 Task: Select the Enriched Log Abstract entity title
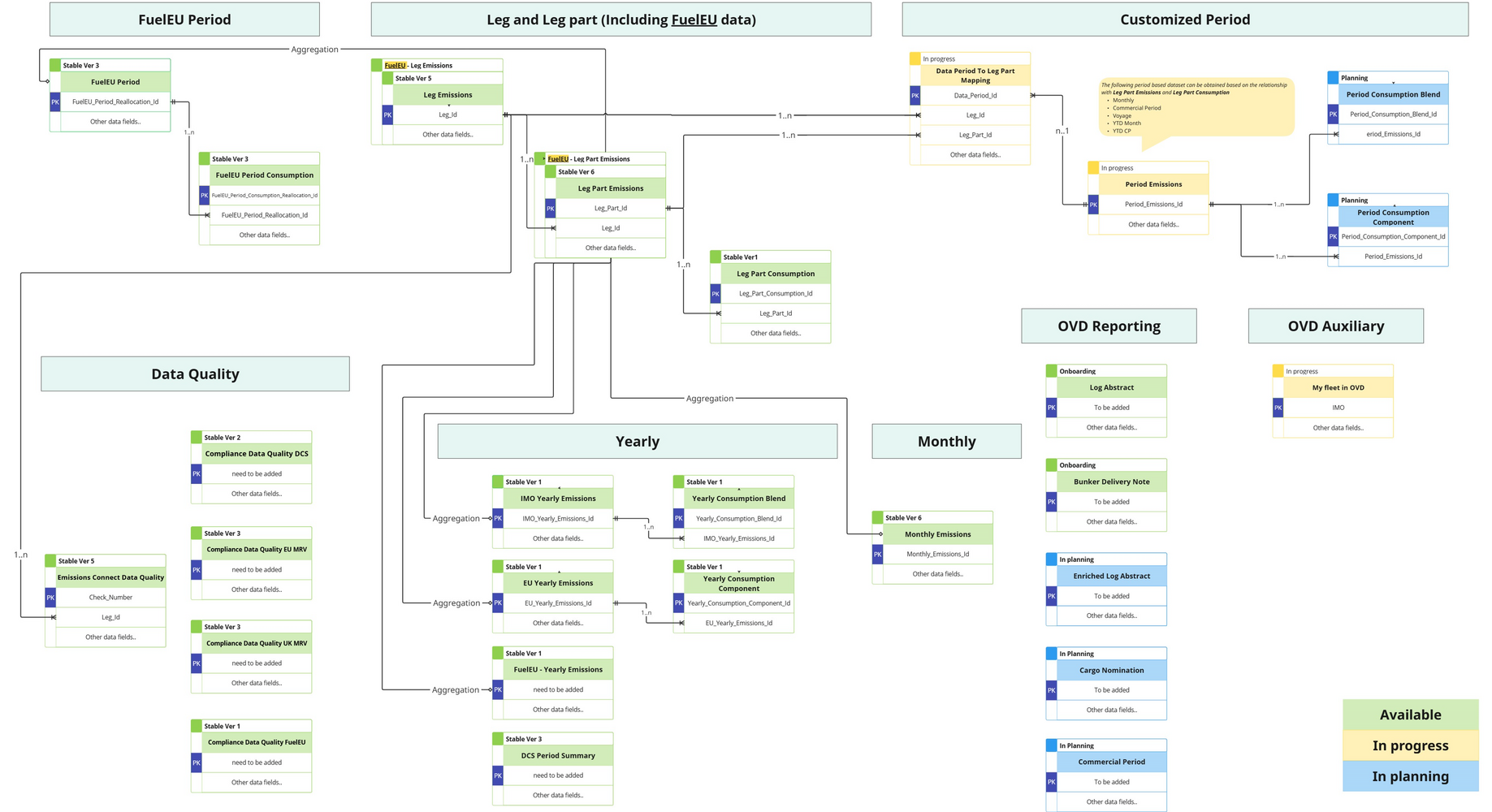(1112, 576)
